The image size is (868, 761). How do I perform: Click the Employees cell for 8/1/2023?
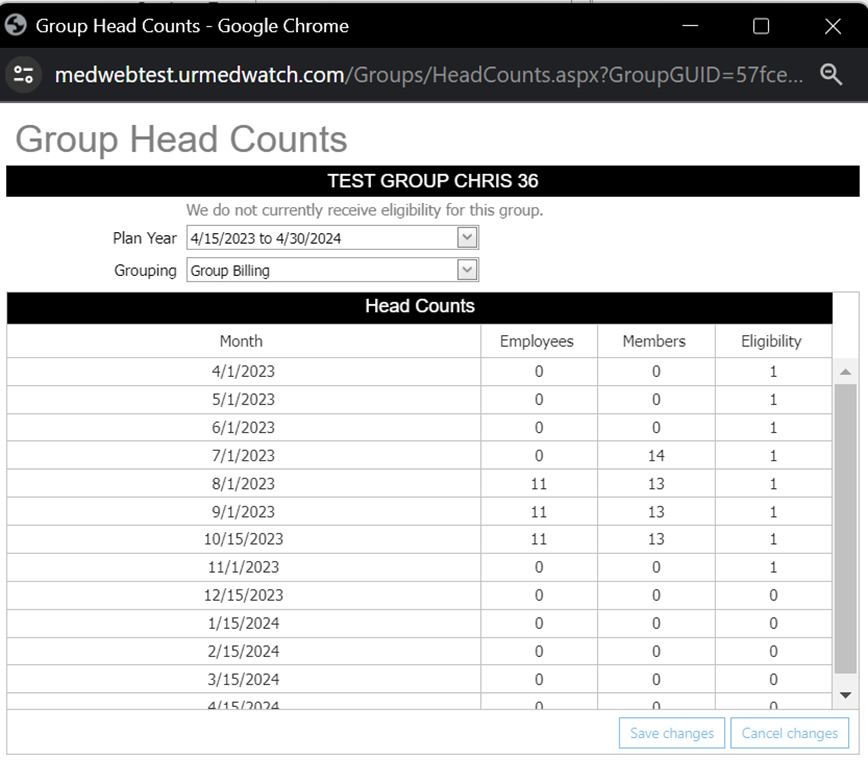pyautogui.click(x=538, y=483)
